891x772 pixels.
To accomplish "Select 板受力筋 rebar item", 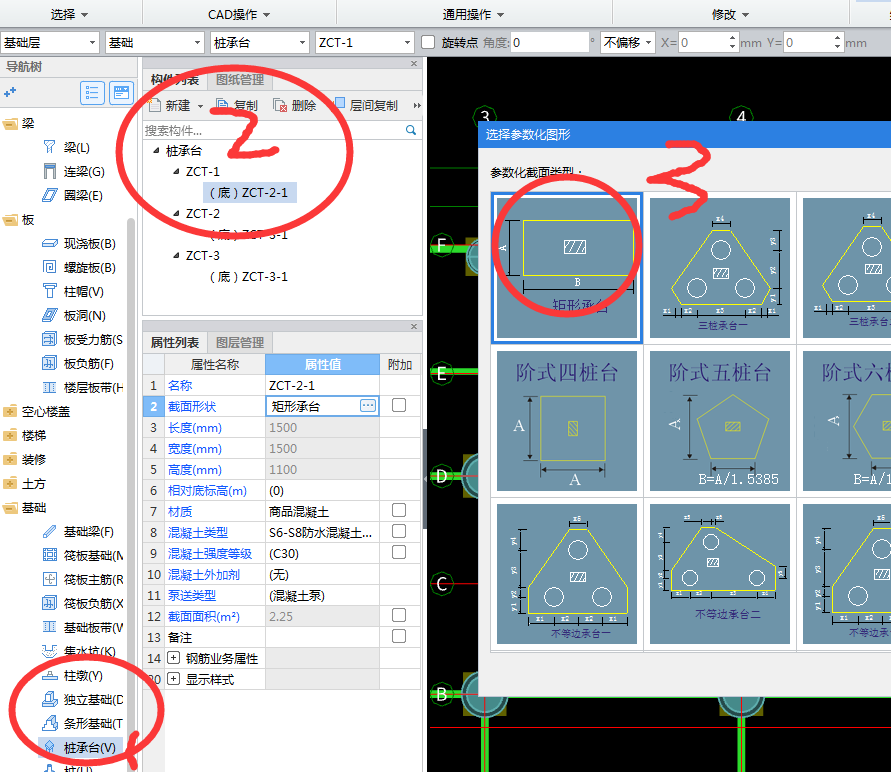I will pyautogui.click(x=82, y=340).
